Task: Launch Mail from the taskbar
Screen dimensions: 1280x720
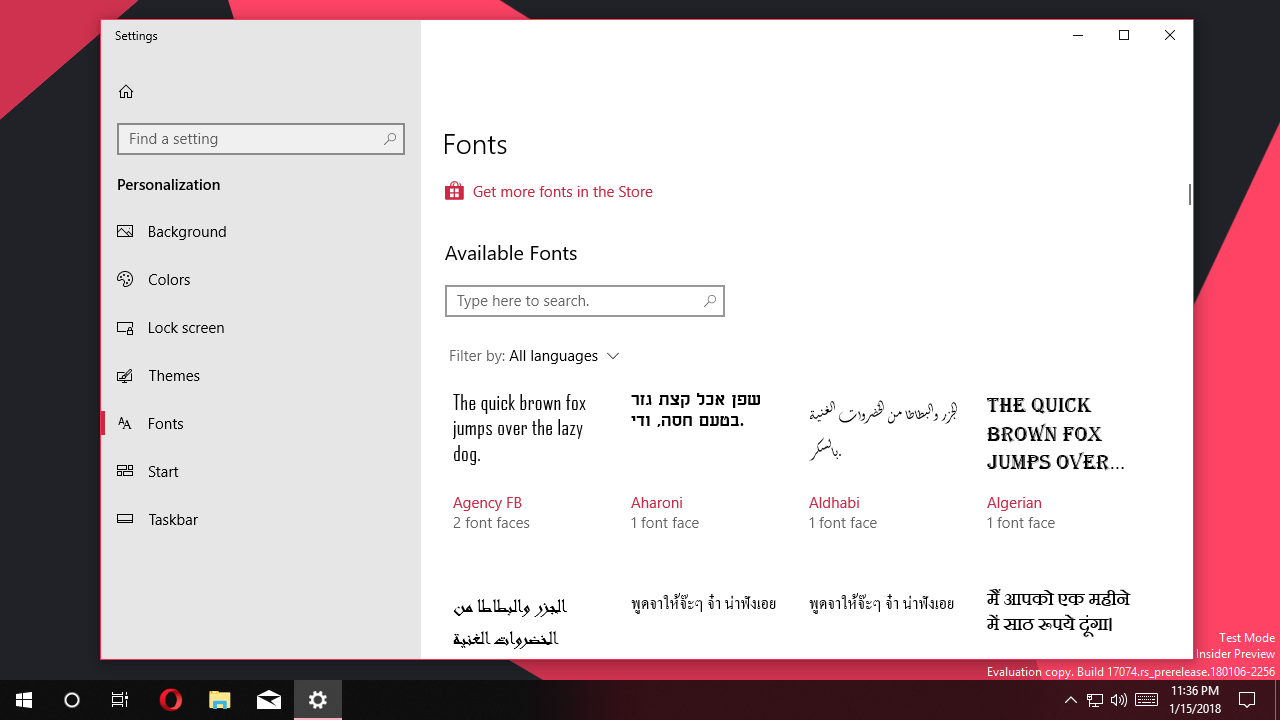Action: [268, 700]
